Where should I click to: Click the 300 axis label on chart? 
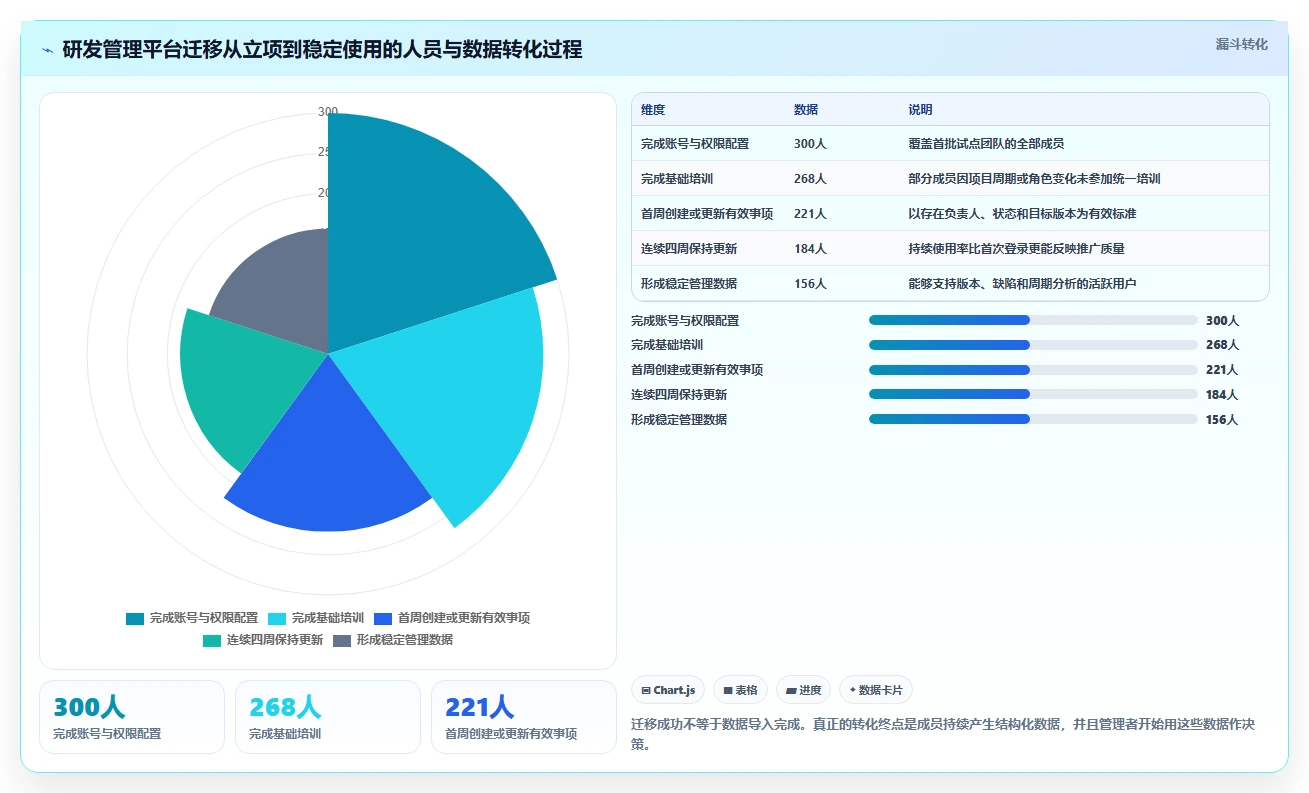click(328, 112)
